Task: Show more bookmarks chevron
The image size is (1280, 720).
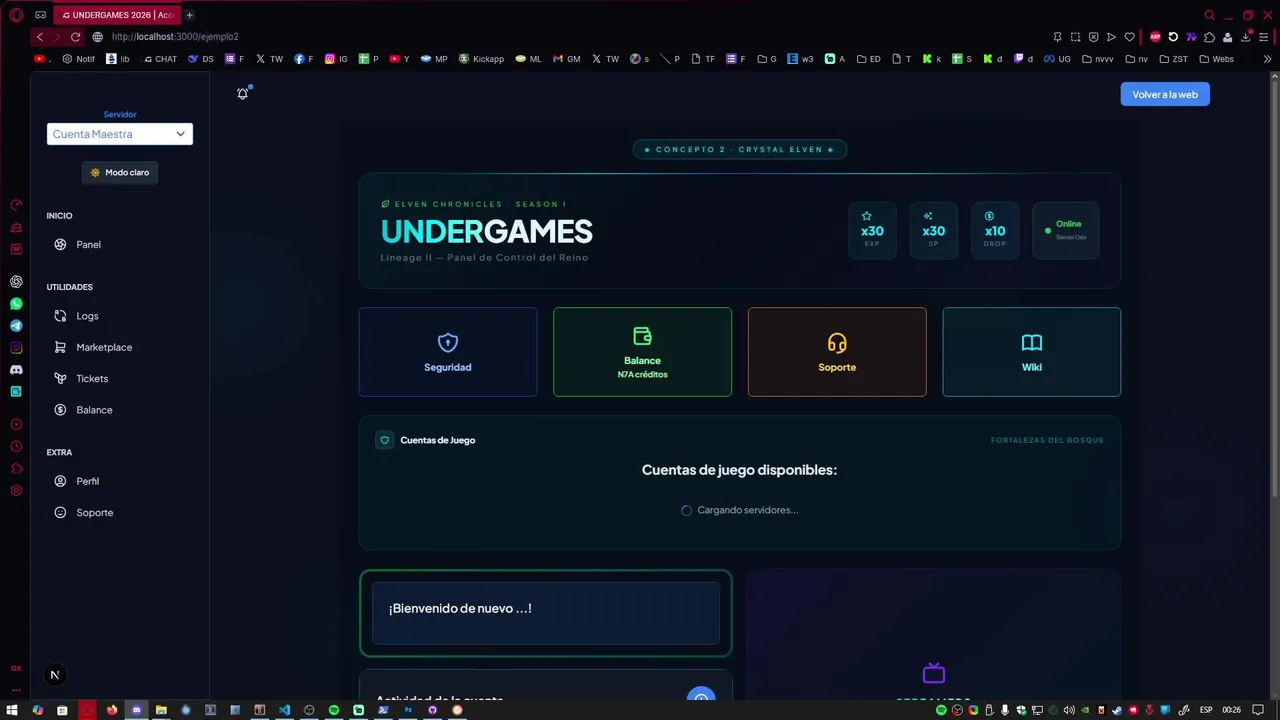Action: (x=1267, y=59)
